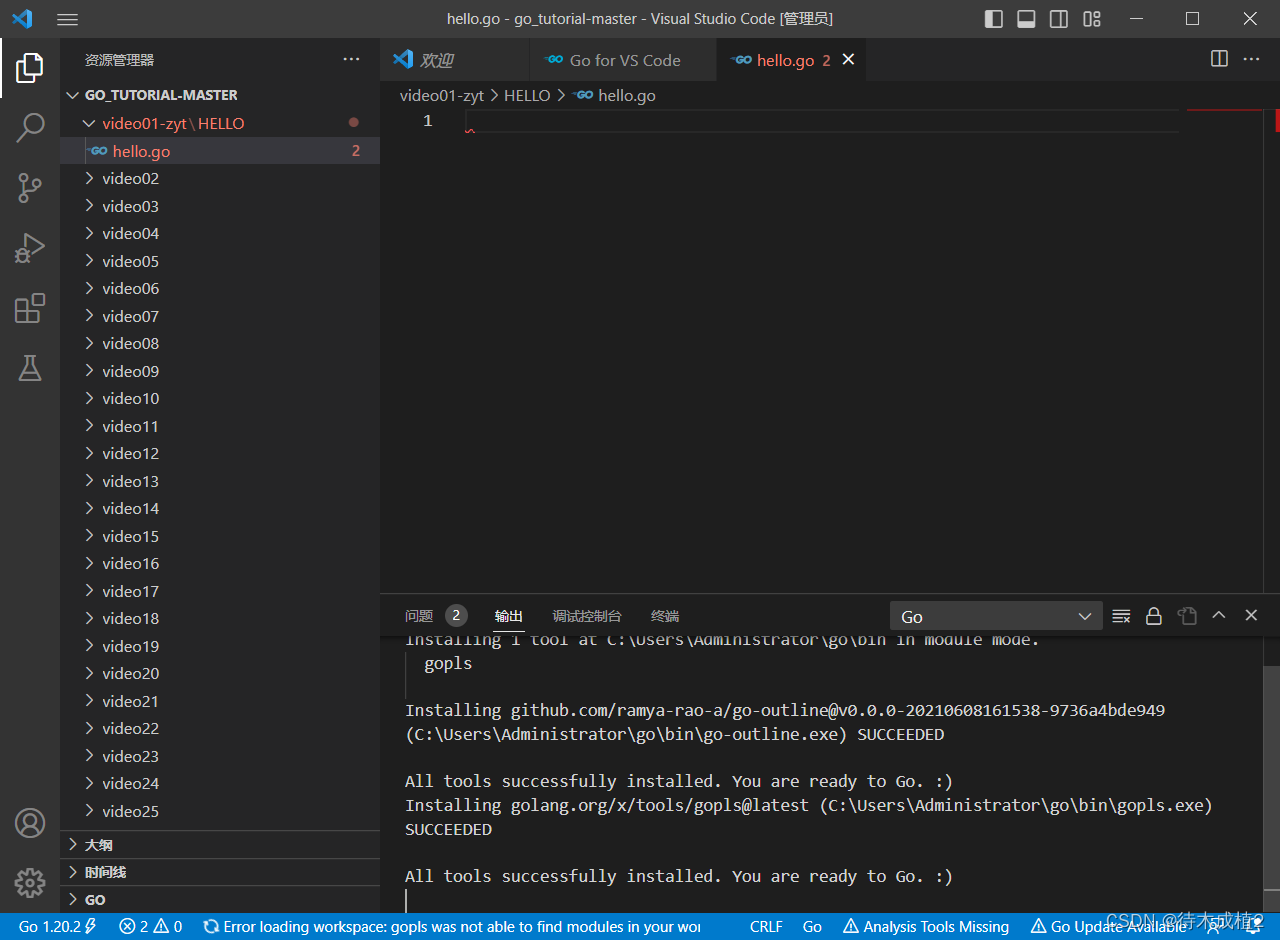Click HELLO breadcrumb segment
This screenshot has width=1280, height=940.
(527, 95)
